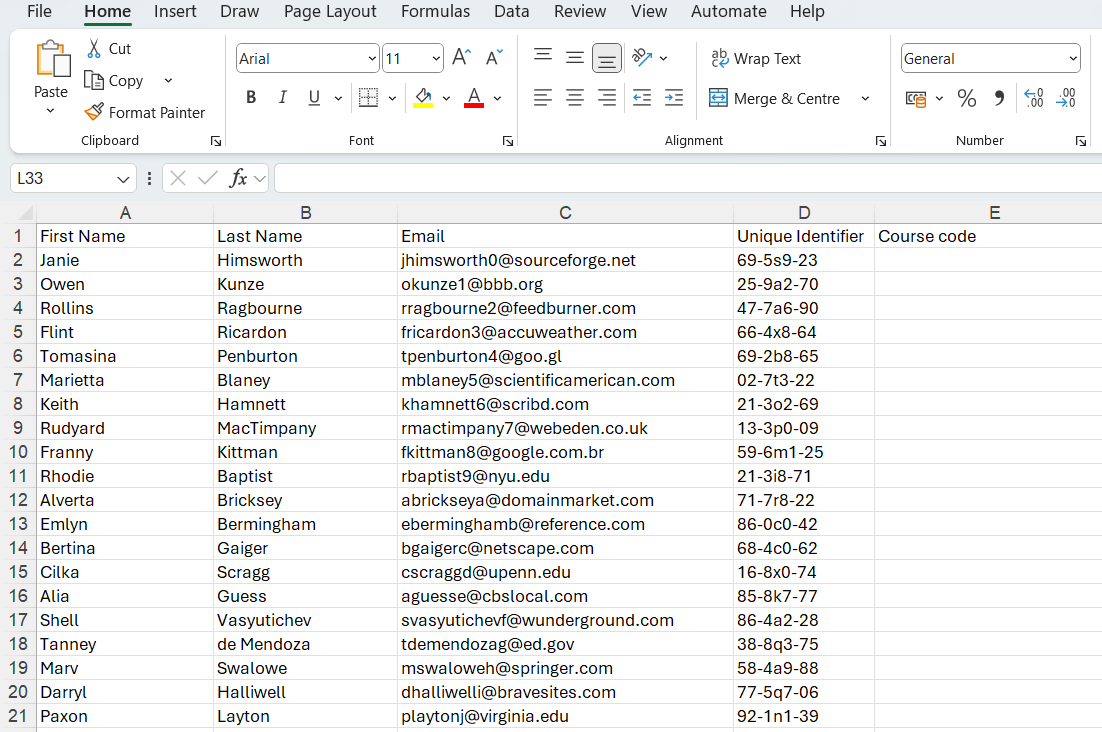
Task: Expand the borders dropdown arrow
Action: point(392,98)
